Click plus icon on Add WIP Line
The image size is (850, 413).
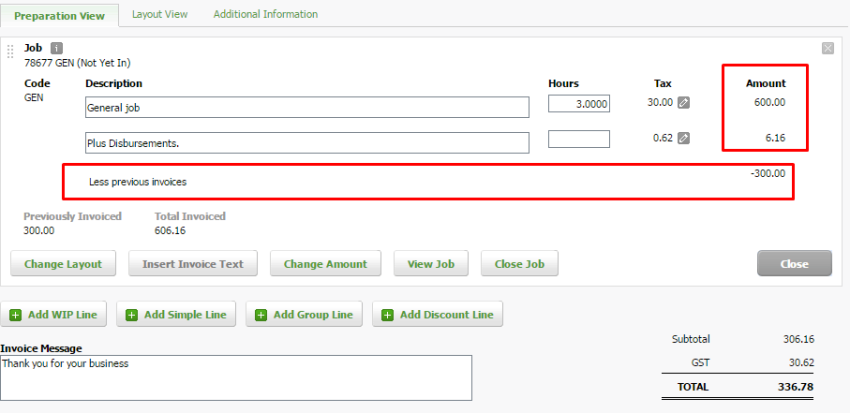click(16, 315)
